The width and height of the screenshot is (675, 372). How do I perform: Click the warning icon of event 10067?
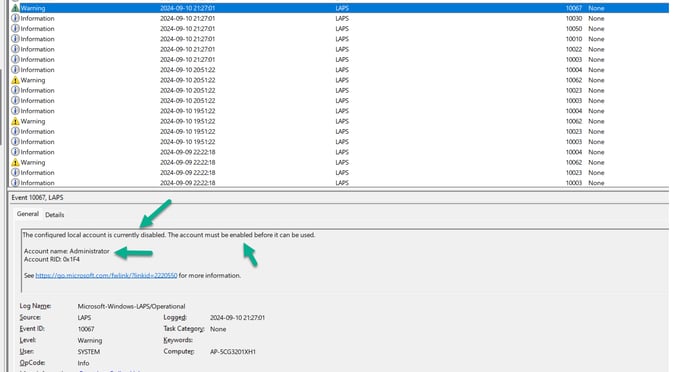(x=15, y=8)
